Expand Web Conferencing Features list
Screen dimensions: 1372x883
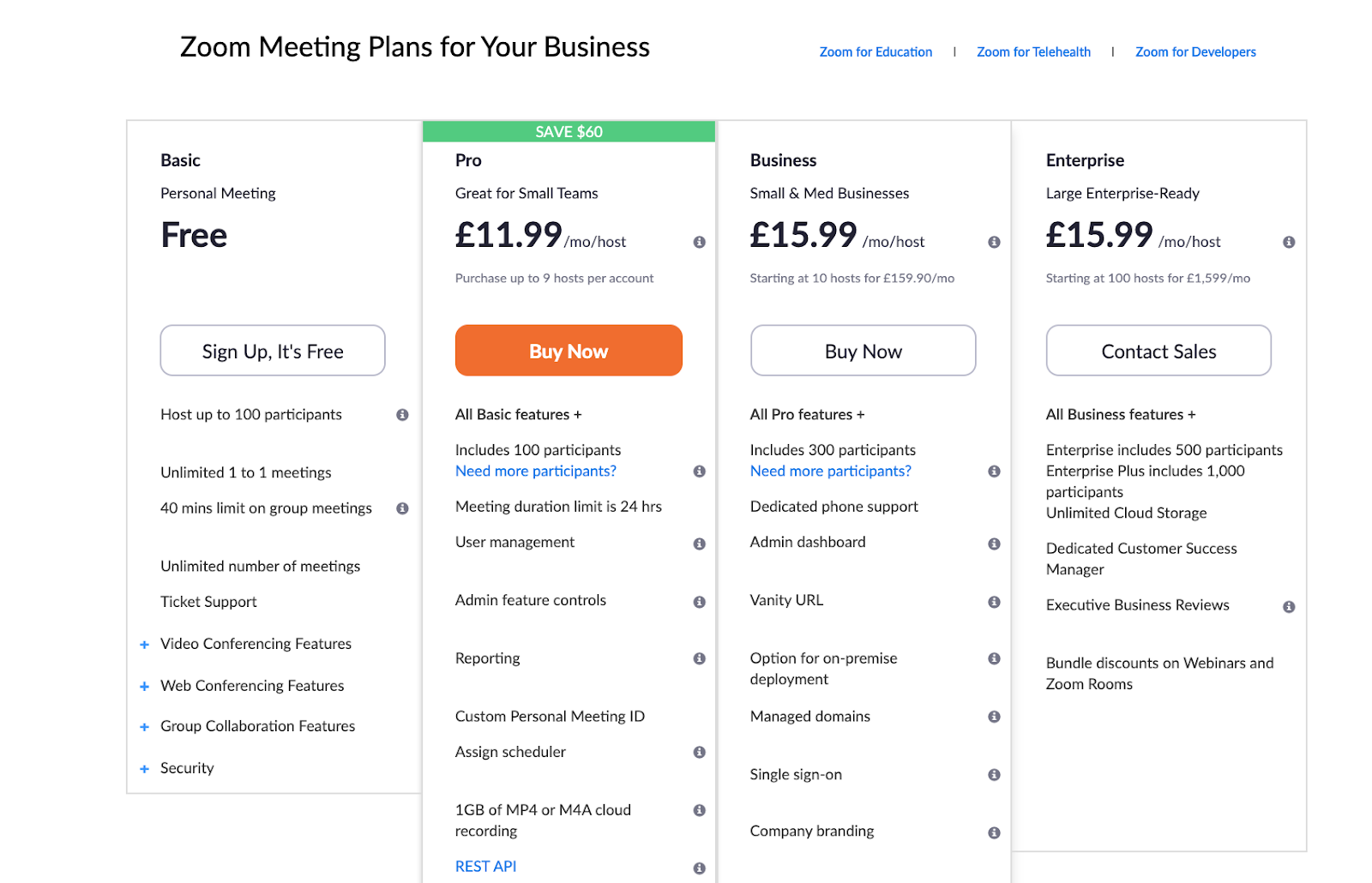click(144, 687)
